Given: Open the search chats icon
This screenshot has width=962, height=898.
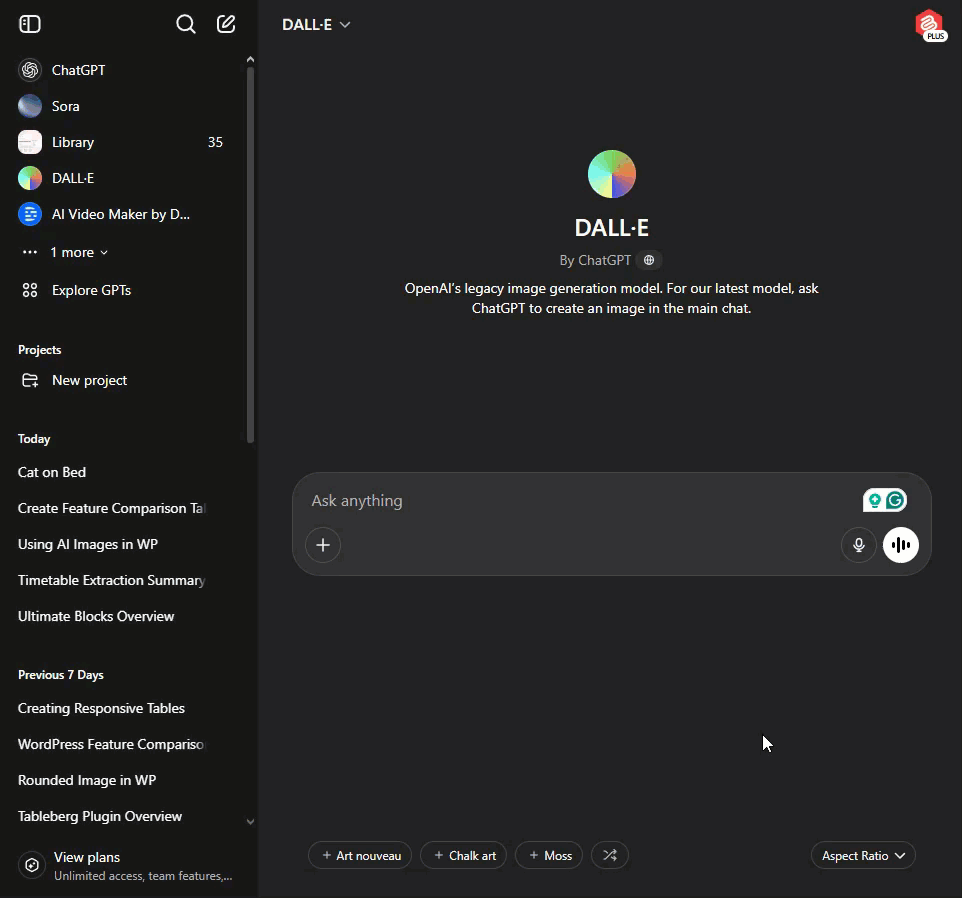Looking at the screenshot, I should (186, 24).
